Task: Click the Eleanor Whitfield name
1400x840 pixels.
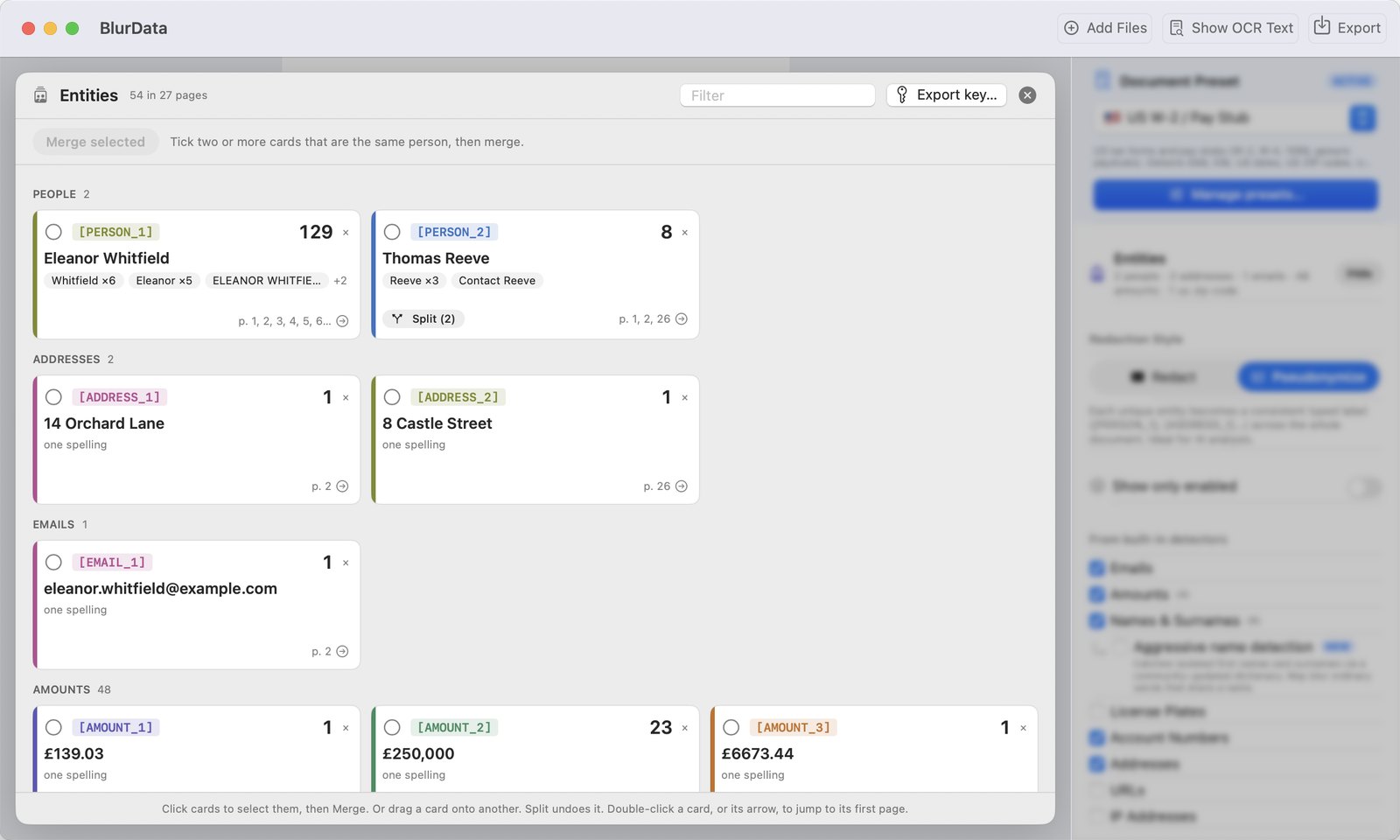Action: pos(107,258)
